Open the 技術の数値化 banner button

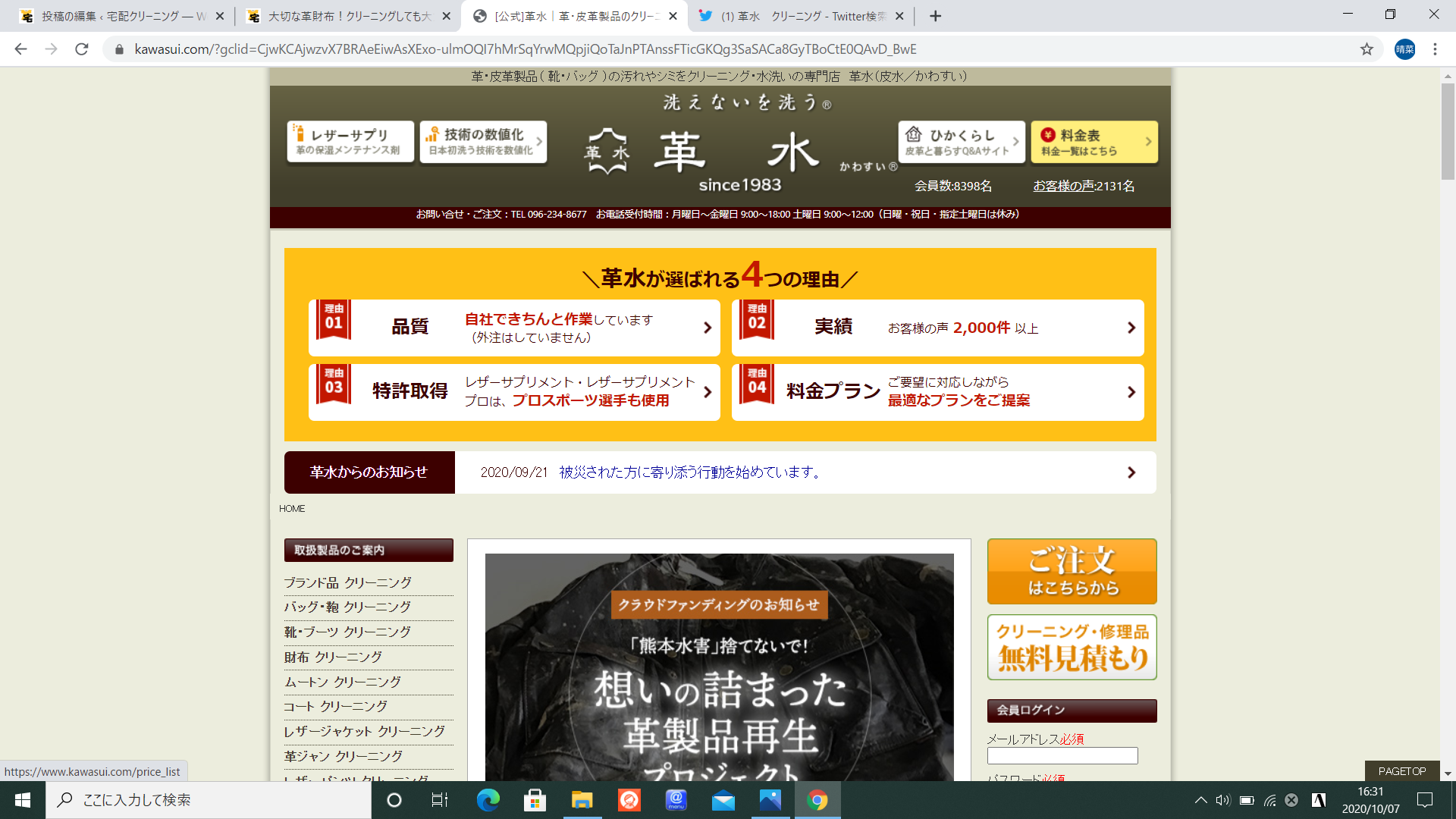(483, 142)
